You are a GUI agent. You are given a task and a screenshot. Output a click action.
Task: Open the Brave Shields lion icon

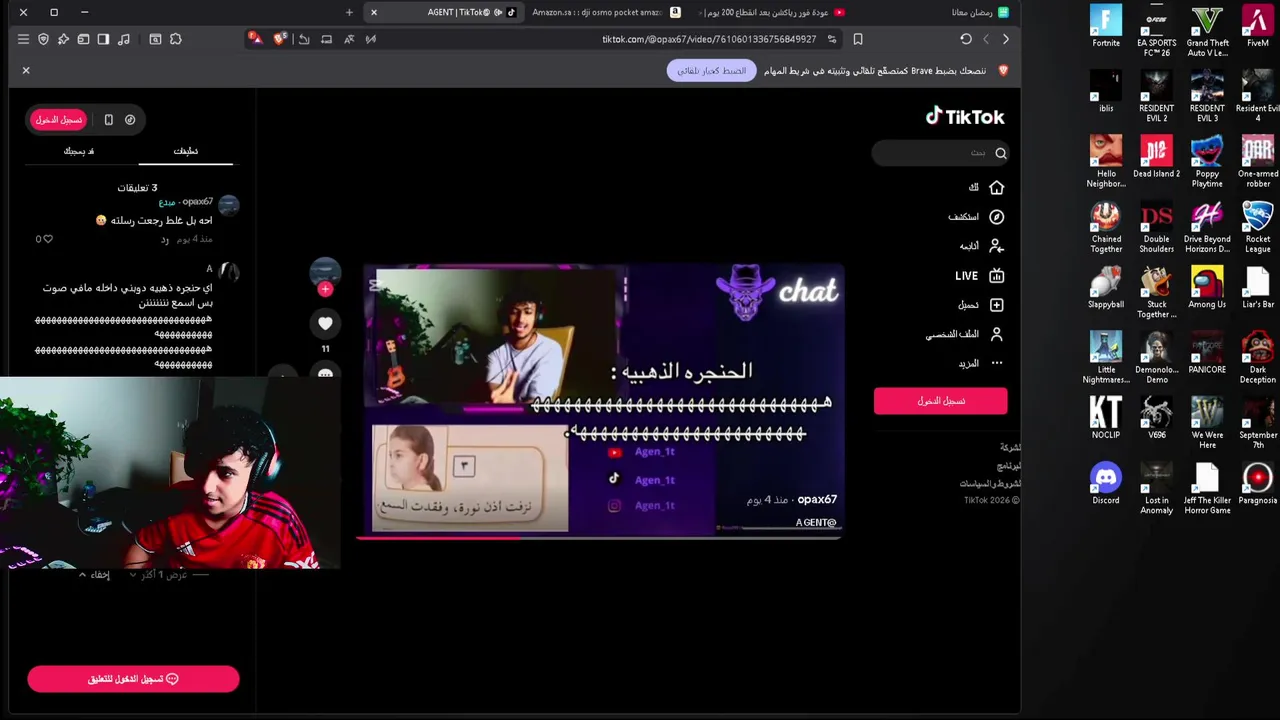click(279, 39)
